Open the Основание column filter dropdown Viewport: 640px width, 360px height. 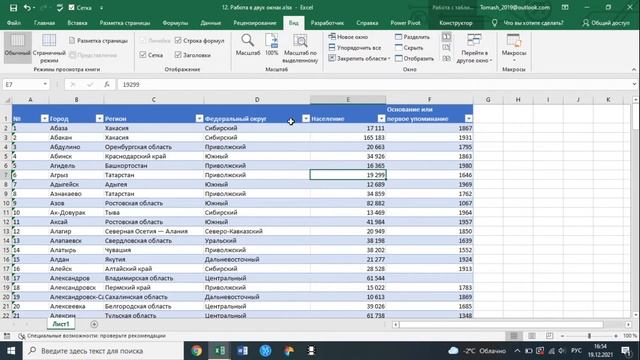tap(469, 118)
